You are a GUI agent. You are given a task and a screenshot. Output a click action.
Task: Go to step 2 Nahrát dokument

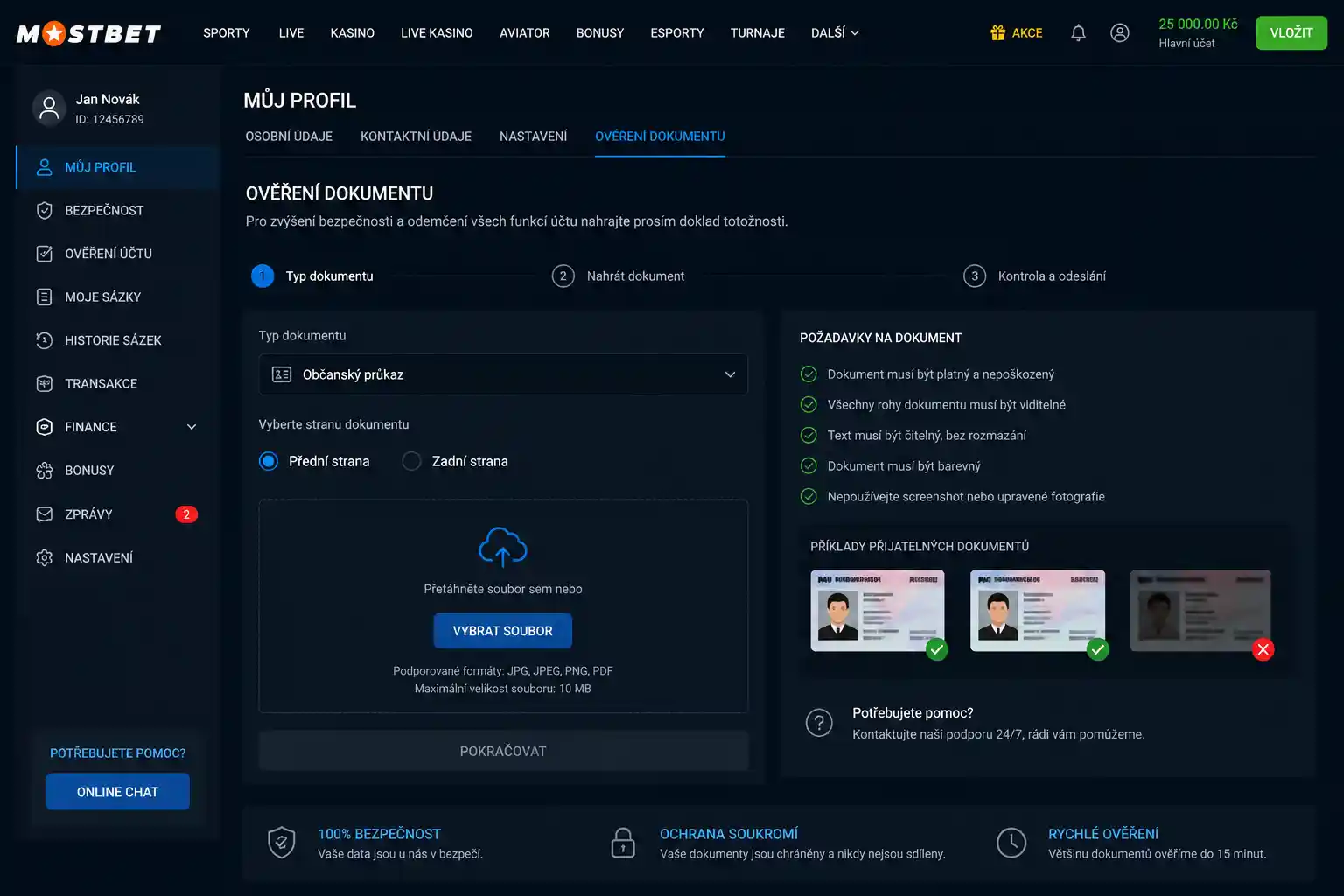pyautogui.click(x=619, y=276)
